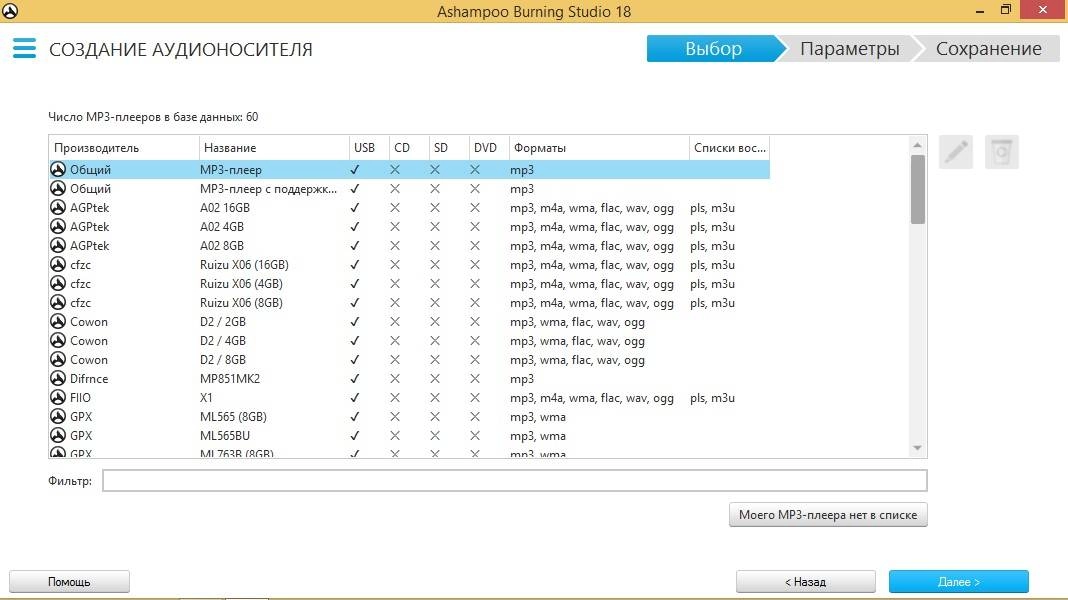Click the selected MP3-плеер name cell
Image resolution: width=1068 pixels, height=600 pixels.
(x=231, y=170)
